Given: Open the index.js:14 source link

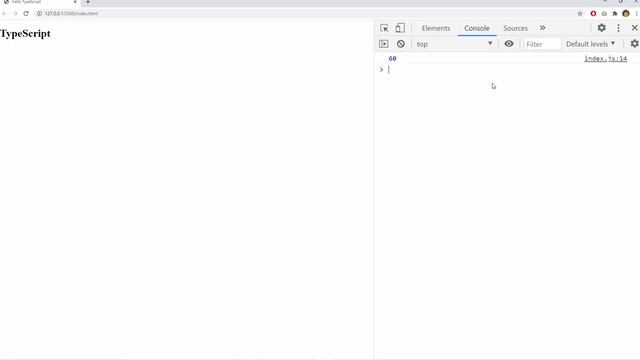Looking at the screenshot, I should click(x=605, y=58).
